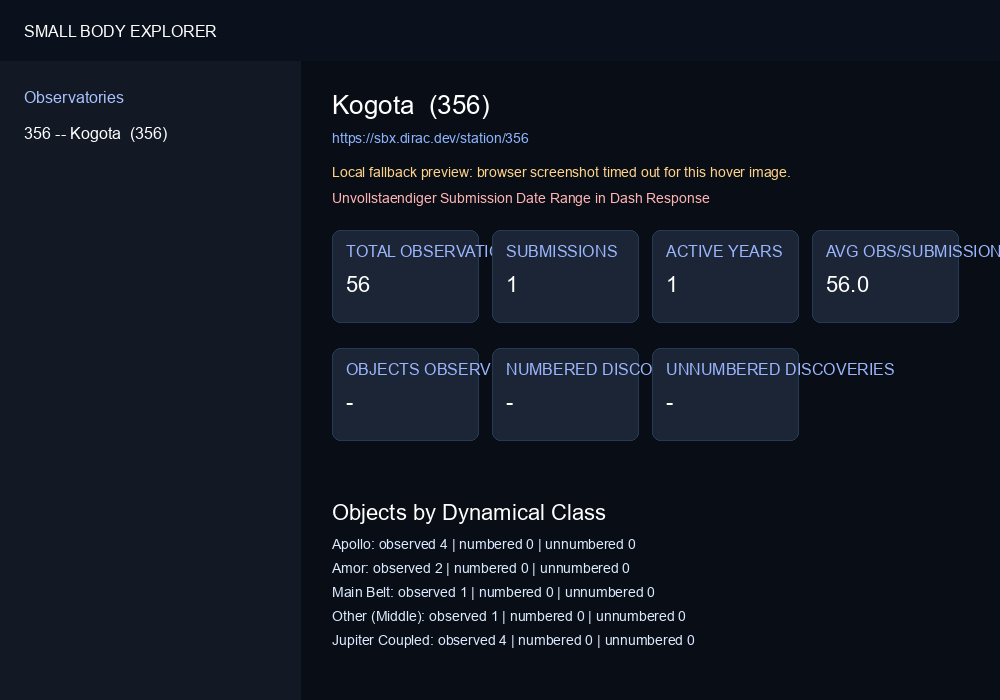1000x700 pixels.
Task: Select the Avg Obs/Submission card
Action: coord(885,277)
